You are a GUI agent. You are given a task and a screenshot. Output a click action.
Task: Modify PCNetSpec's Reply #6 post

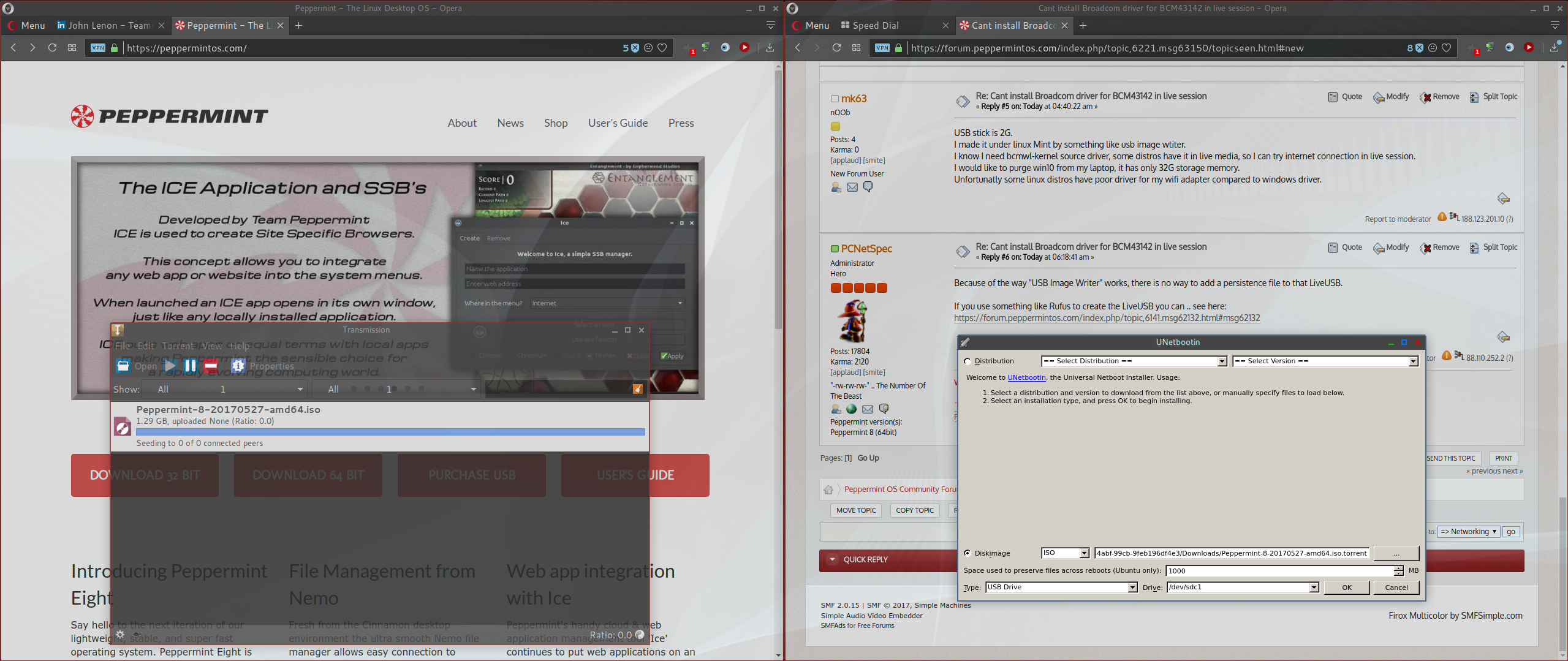pyautogui.click(x=1391, y=247)
